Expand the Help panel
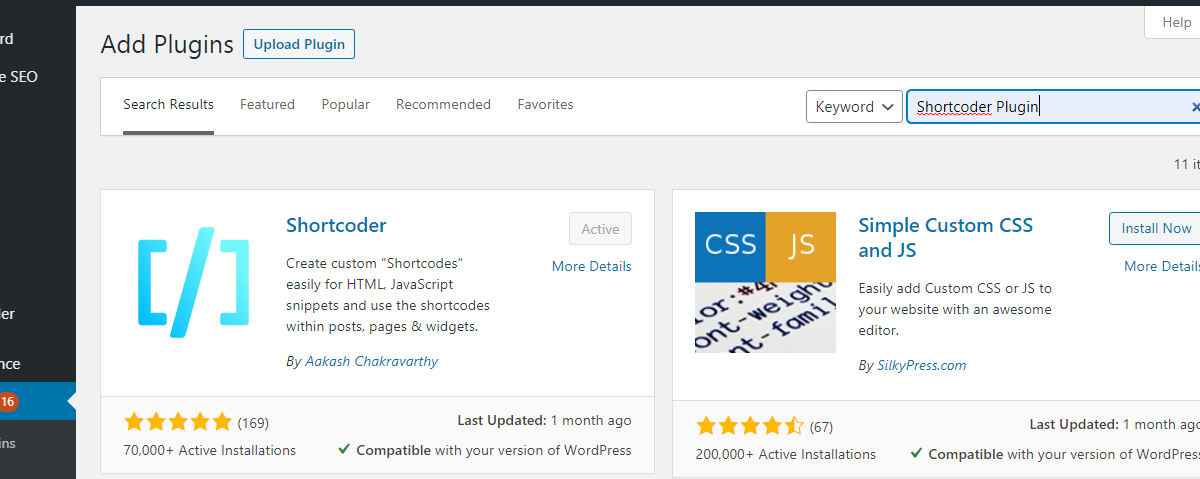The width and height of the screenshot is (1200, 479). 1175,23
